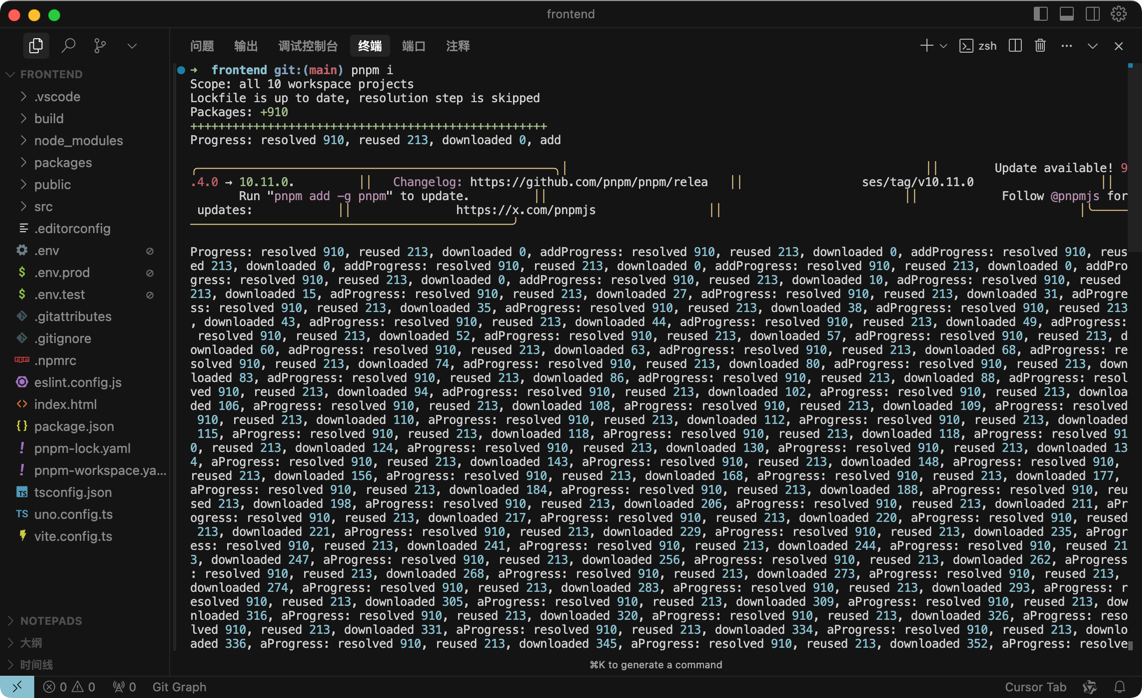Toggle the bottom panel layout button
Screen dimensions: 1142x698
pos(1067,15)
